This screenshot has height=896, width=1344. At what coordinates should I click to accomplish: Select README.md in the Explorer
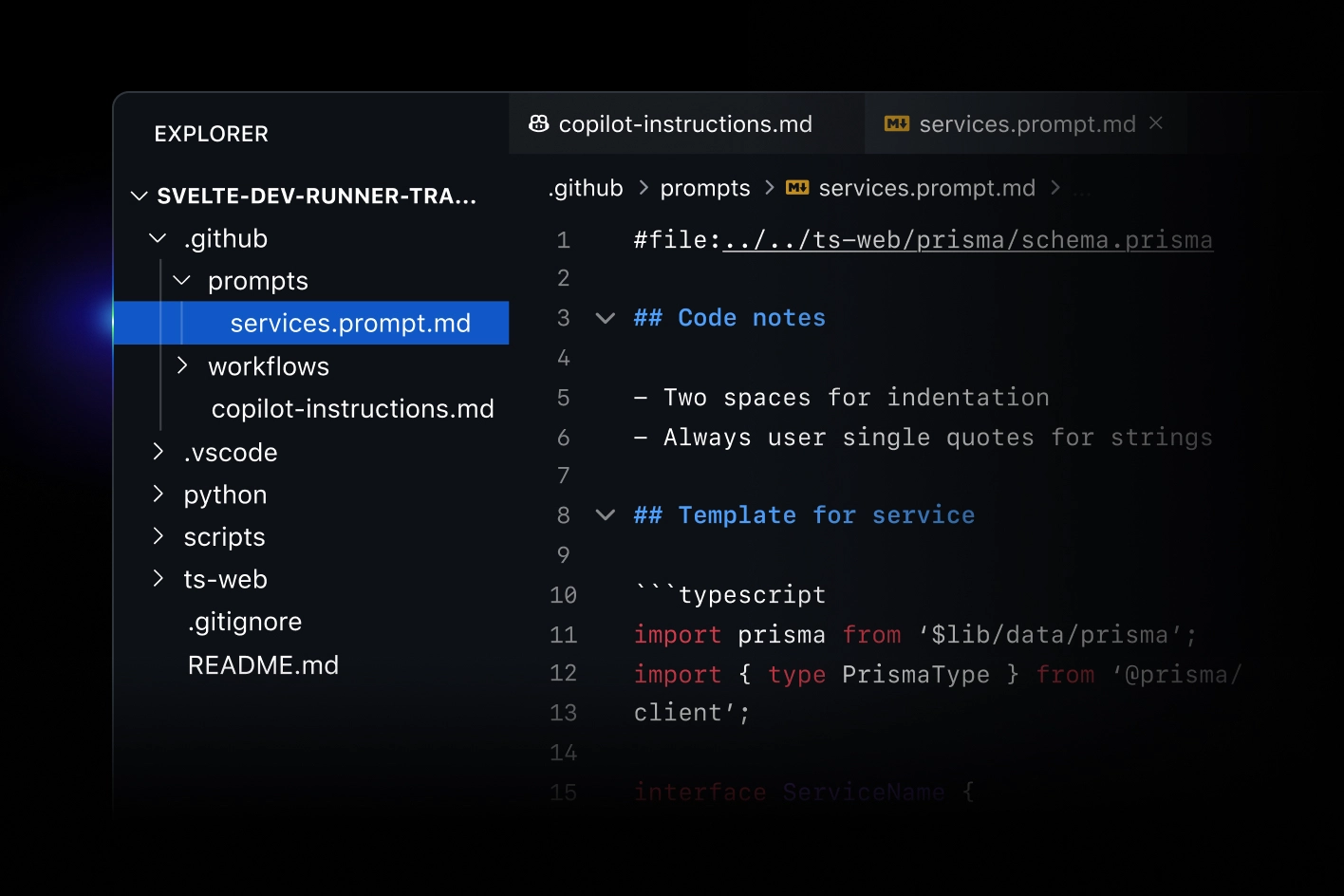click(x=263, y=664)
